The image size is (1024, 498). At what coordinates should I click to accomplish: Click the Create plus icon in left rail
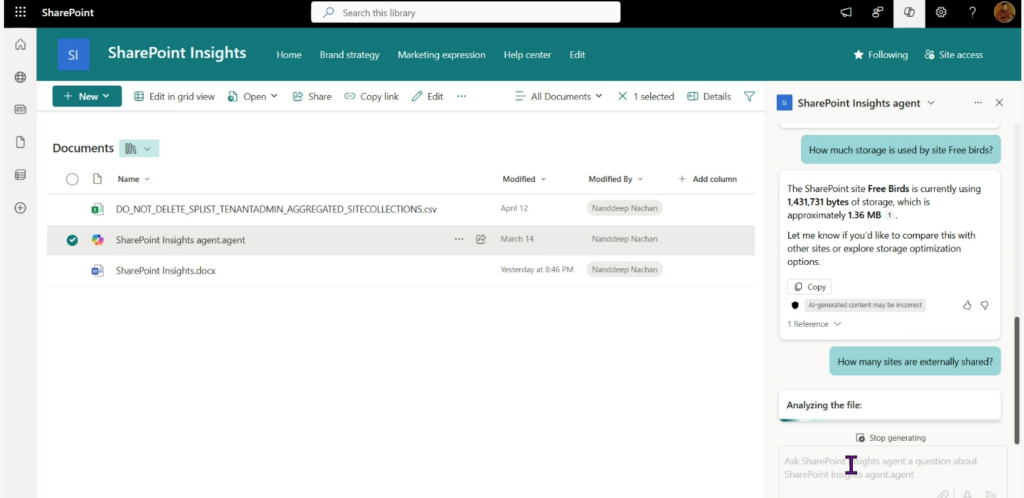[x=20, y=208]
